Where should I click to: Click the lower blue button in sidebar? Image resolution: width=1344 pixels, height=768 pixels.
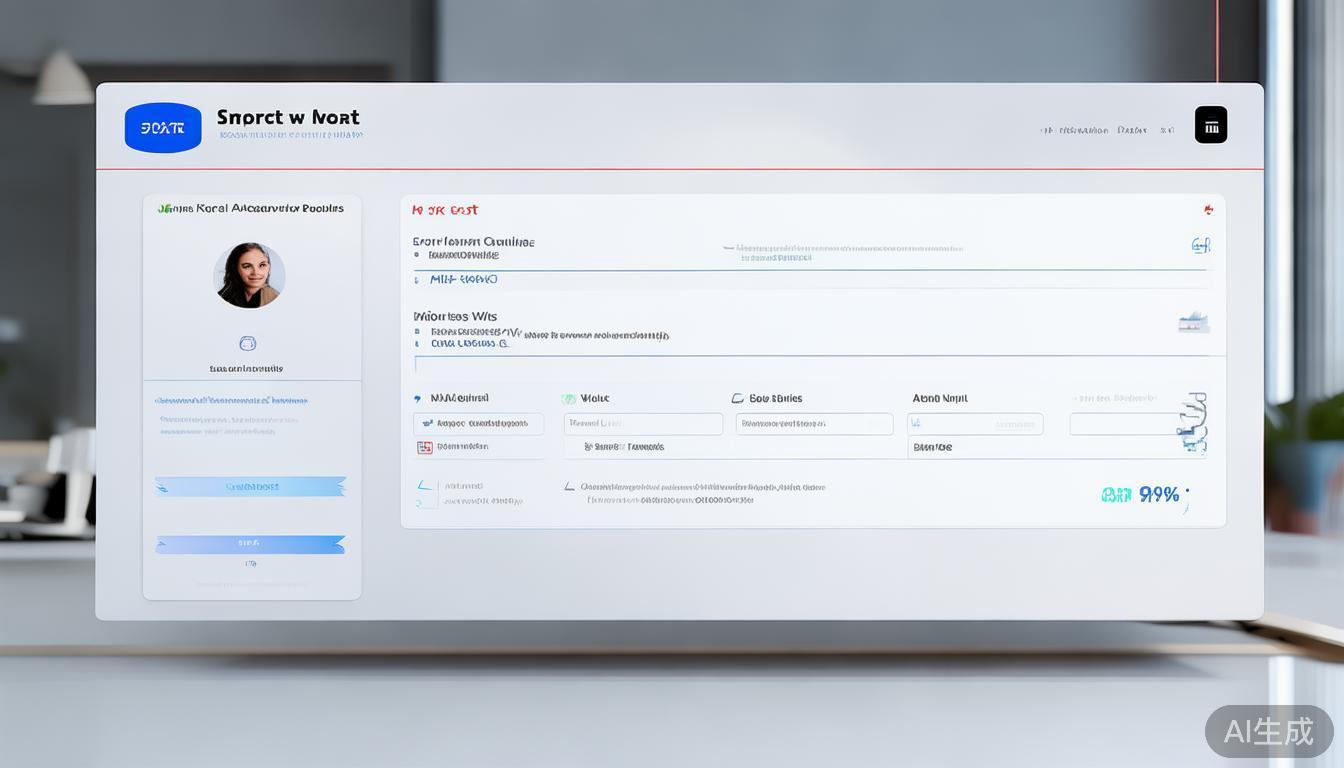250,544
